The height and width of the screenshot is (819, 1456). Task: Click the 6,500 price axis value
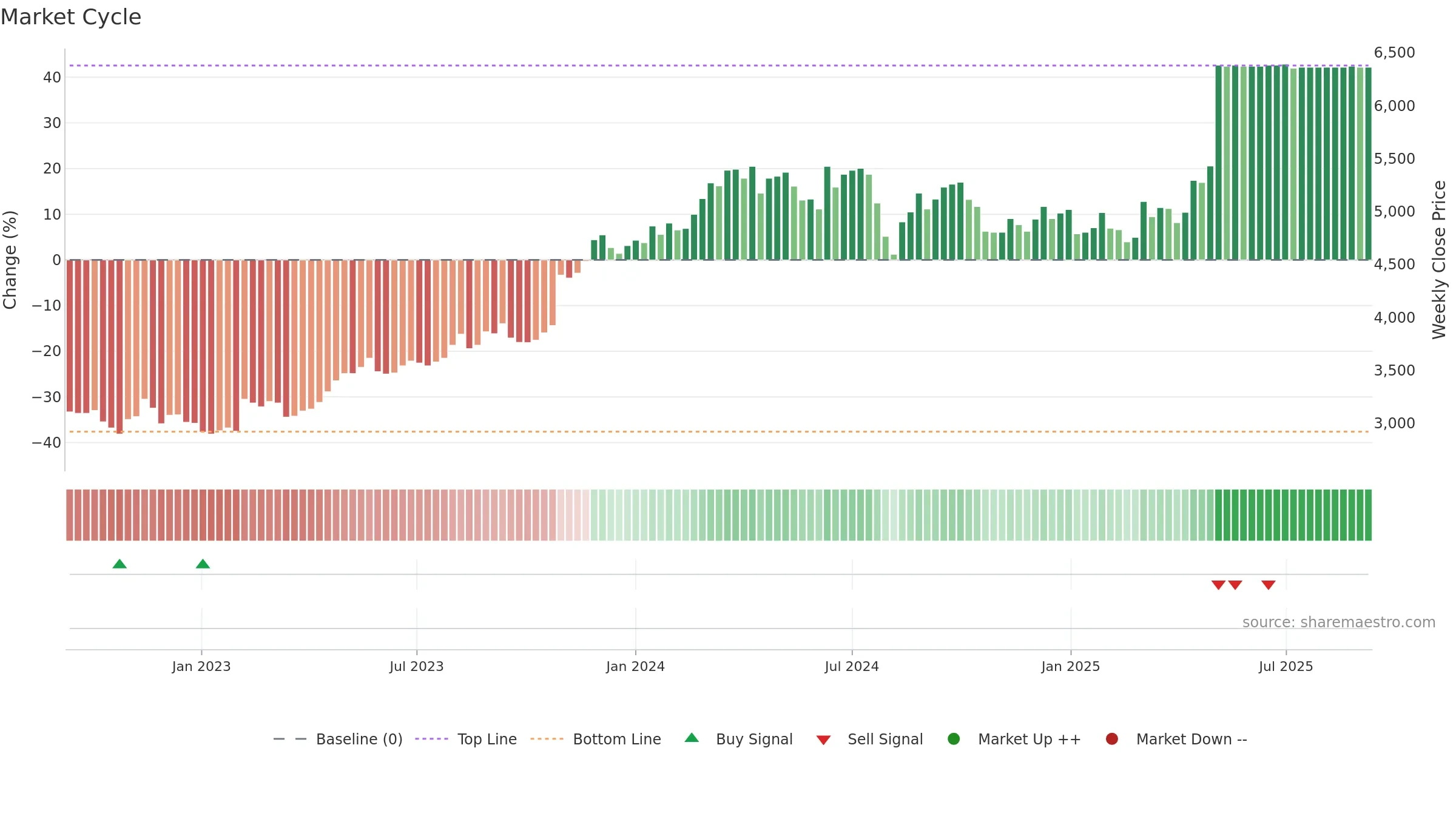click(x=1395, y=53)
